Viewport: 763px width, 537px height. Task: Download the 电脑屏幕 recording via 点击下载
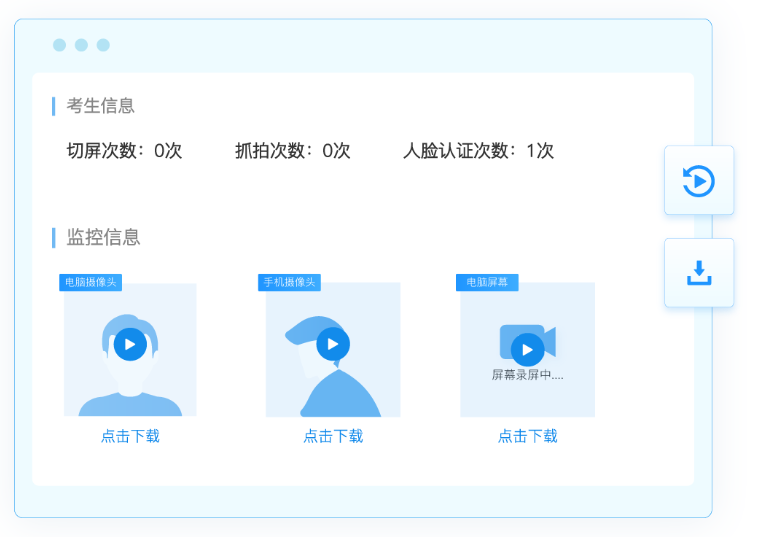pos(527,436)
